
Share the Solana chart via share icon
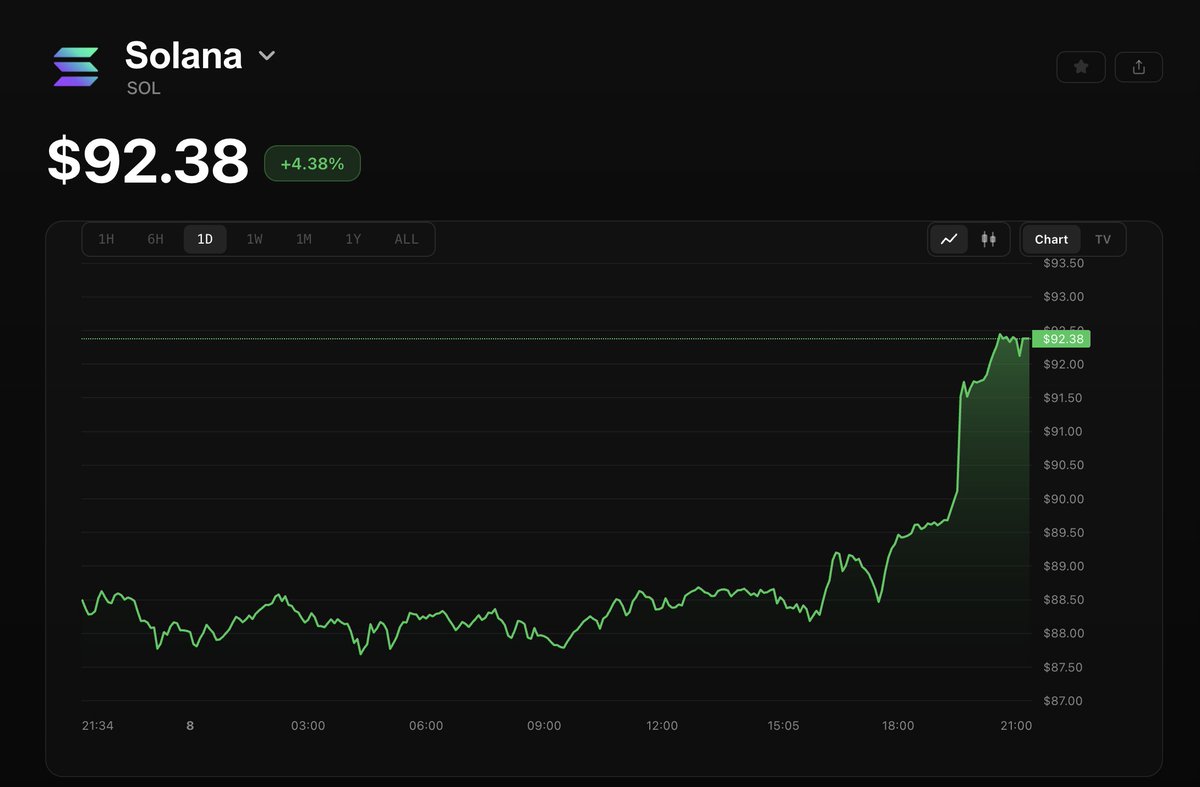point(1139,67)
